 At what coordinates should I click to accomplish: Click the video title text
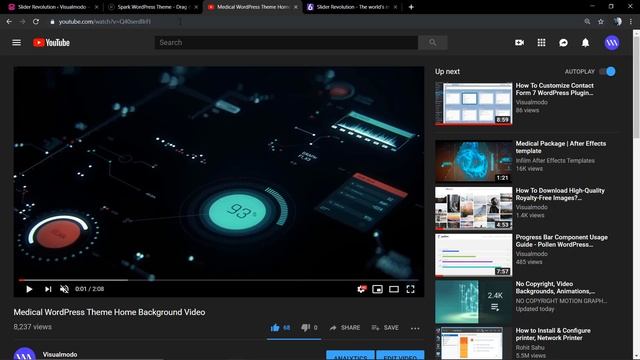point(109,312)
